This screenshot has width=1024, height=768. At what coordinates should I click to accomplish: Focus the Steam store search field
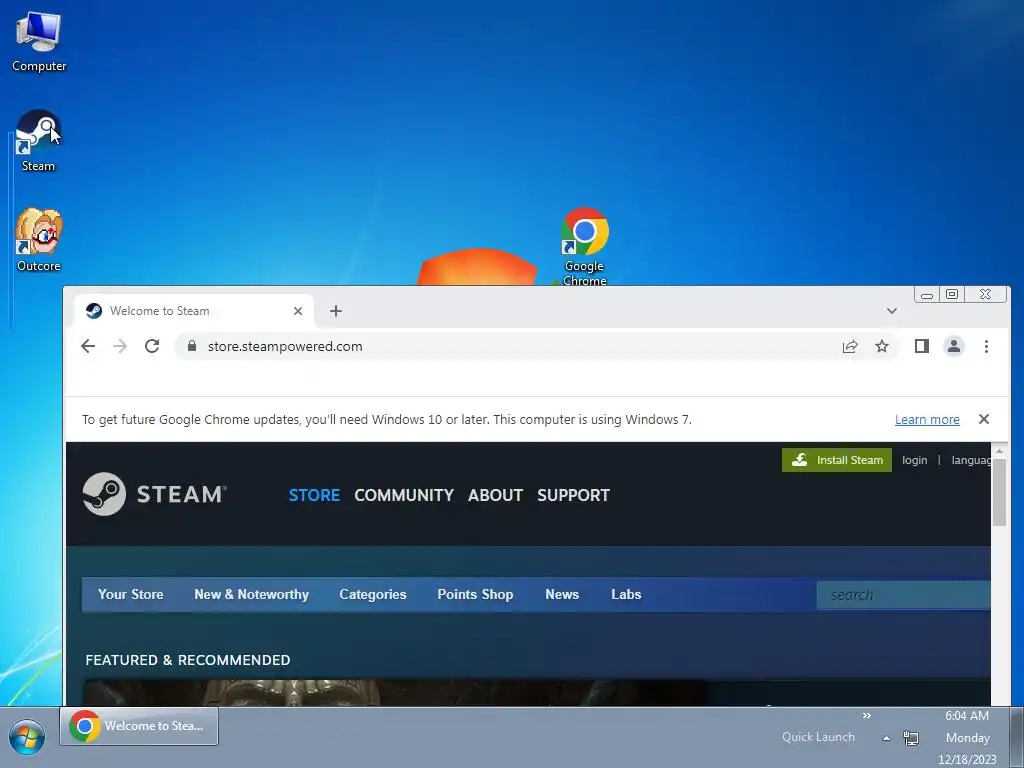pyautogui.click(x=904, y=595)
